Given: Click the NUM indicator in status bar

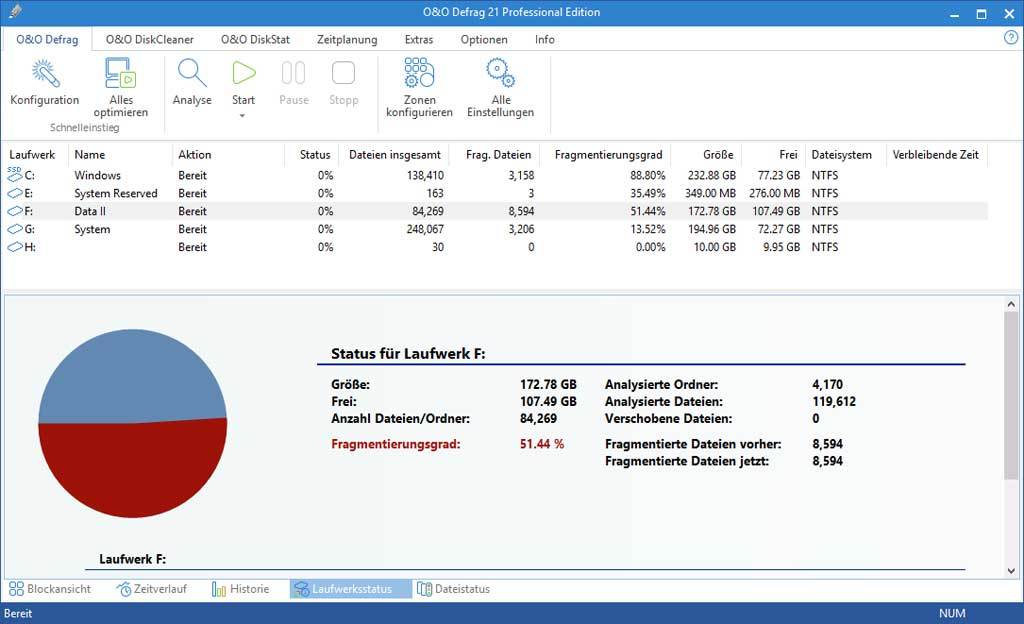Looking at the screenshot, I should click(x=952, y=613).
